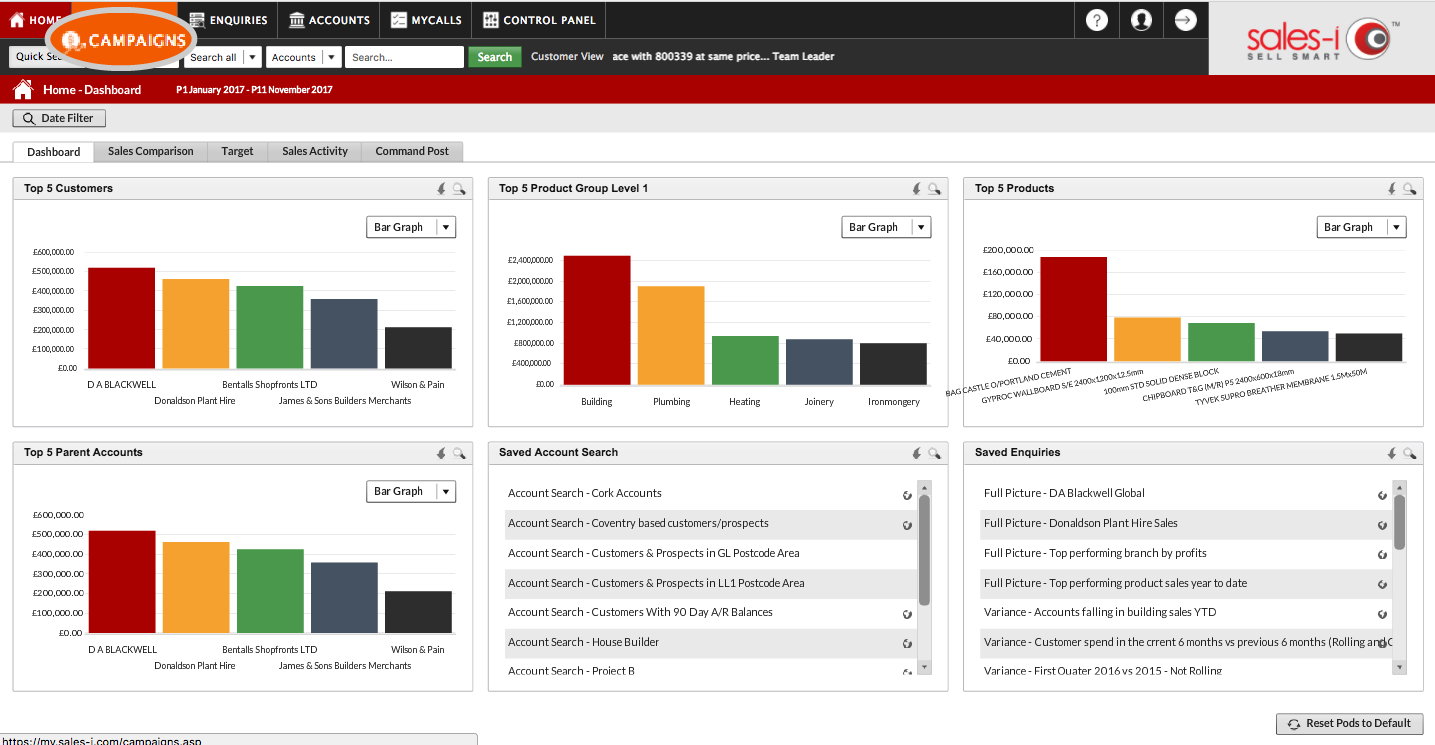Click the Customer View link
The width and height of the screenshot is (1435, 745).
[x=567, y=56]
